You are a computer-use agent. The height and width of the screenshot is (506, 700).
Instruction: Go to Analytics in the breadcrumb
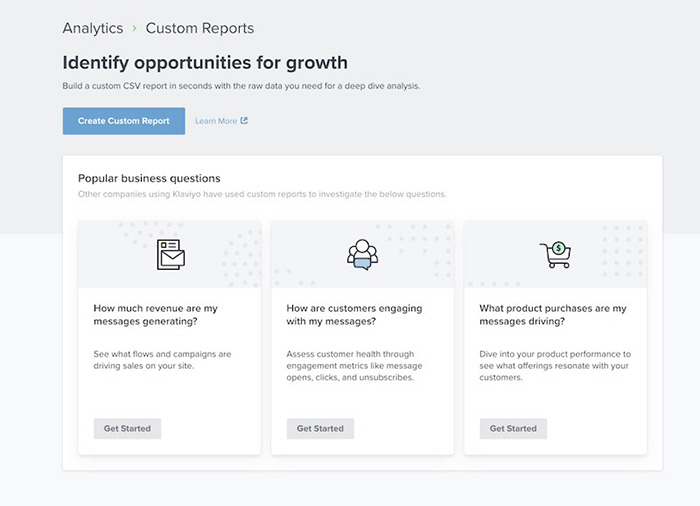(x=93, y=28)
